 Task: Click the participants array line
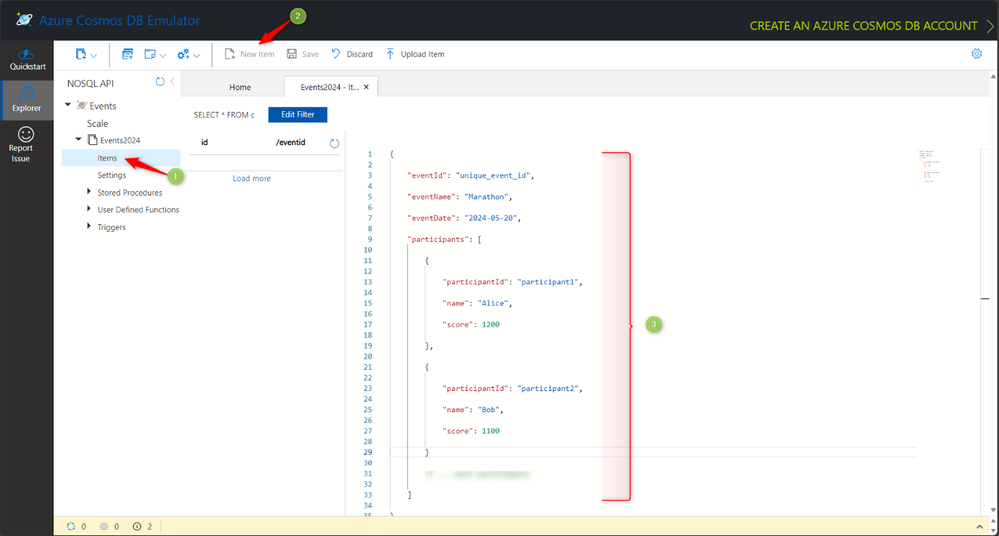pos(444,240)
